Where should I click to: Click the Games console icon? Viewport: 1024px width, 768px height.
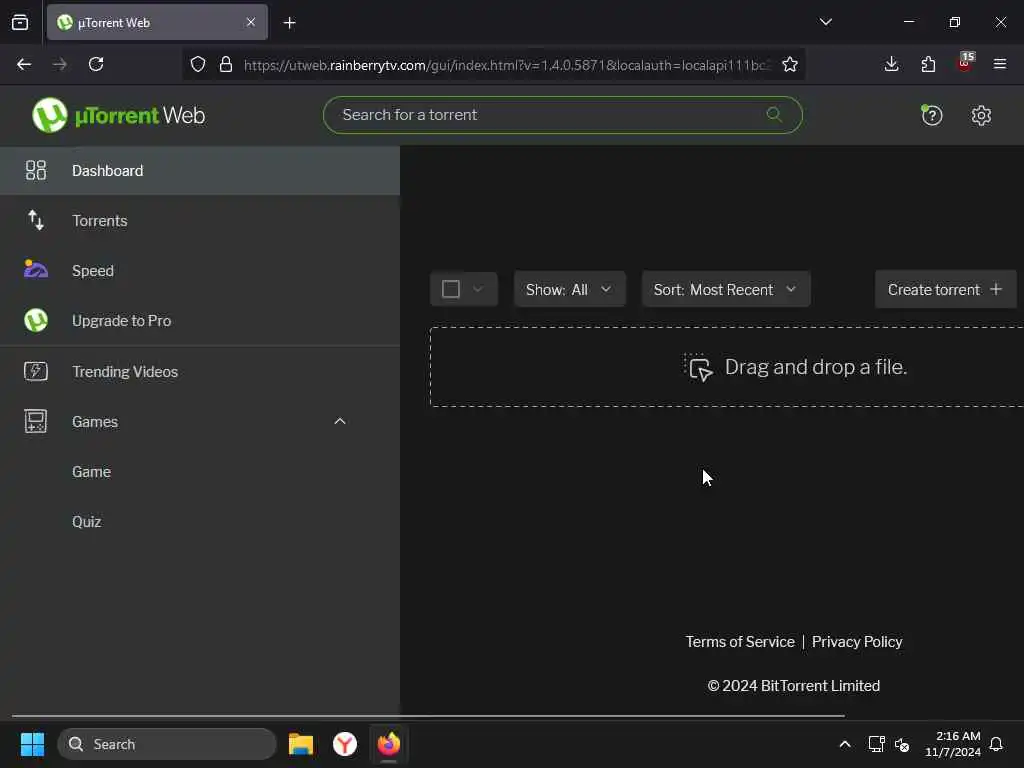point(36,421)
